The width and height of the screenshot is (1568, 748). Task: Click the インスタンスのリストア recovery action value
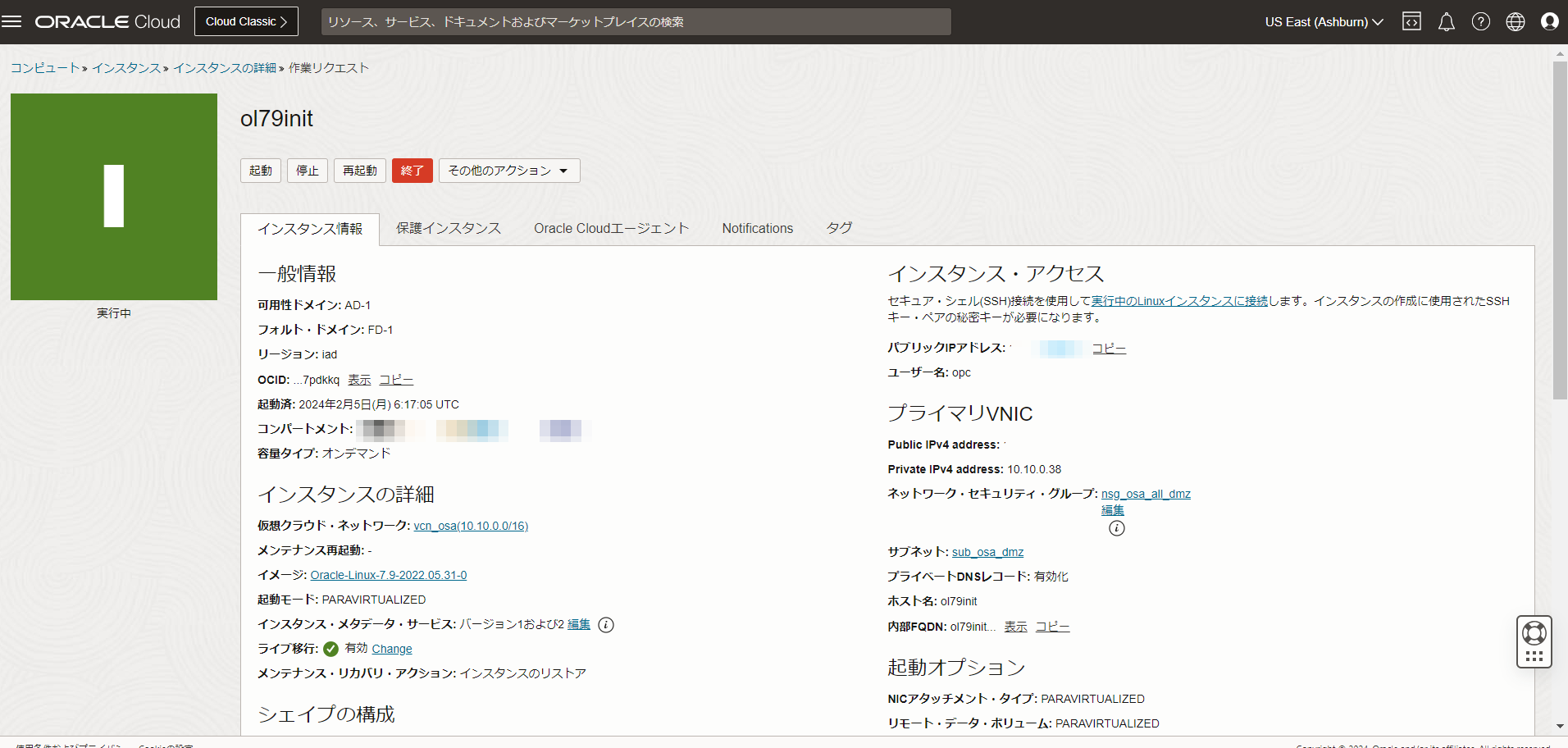[x=523, y=673]
